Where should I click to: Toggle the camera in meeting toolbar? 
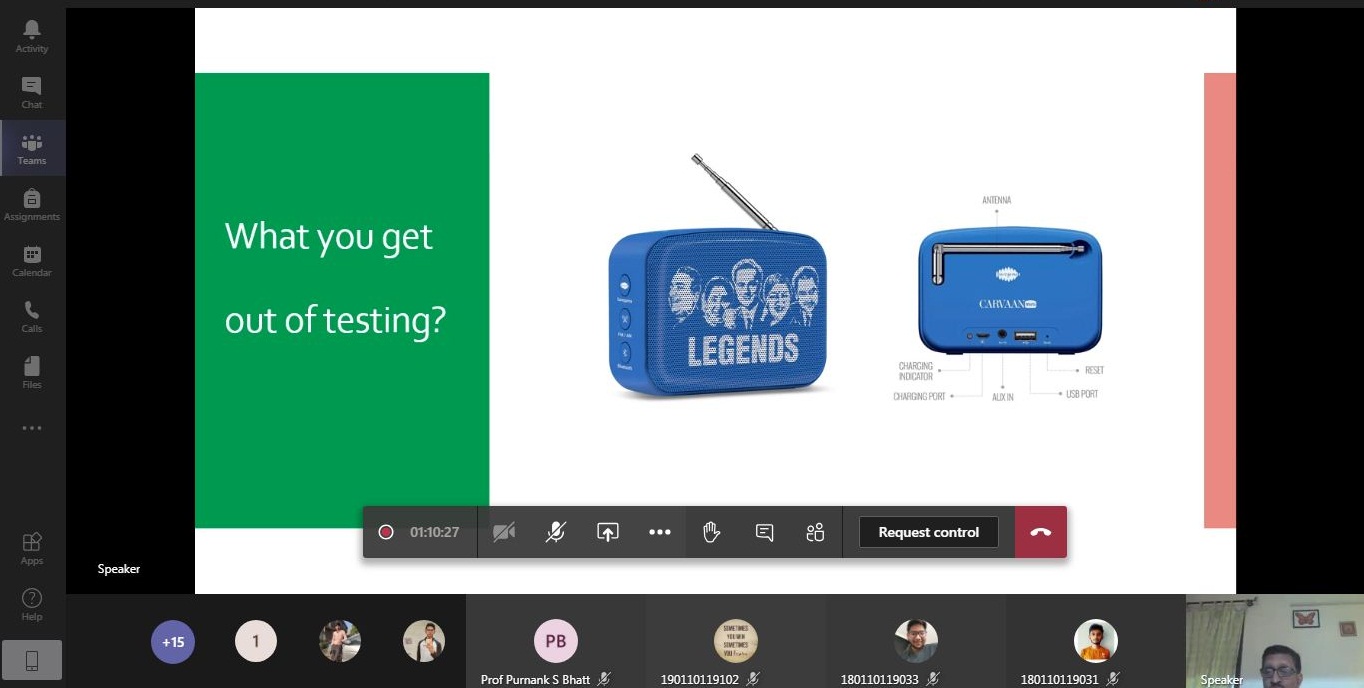[504, 532]
